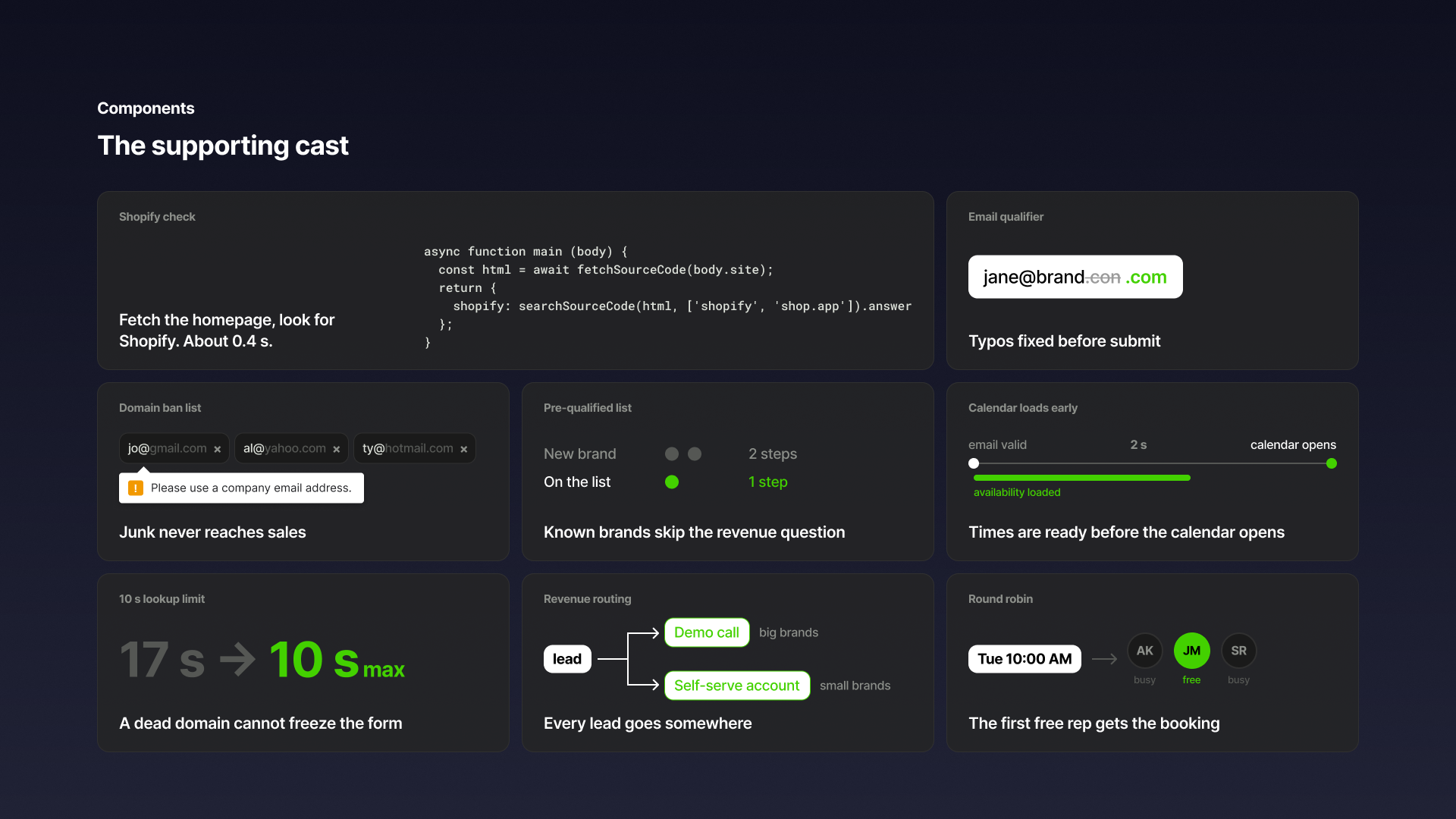The height and width of the screenshot is (819, 1456).
Task: Click the 'Shopify check' card title
Action: pyautogui.click(x=157, y=217)
